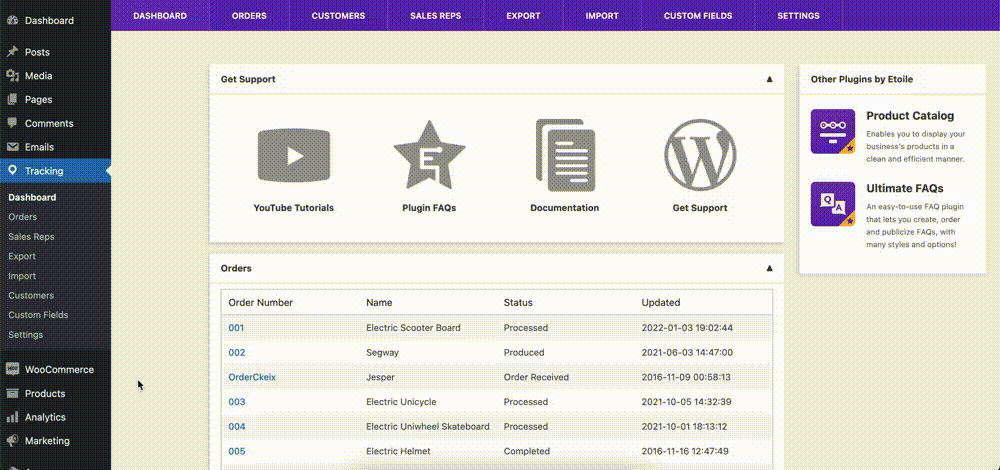This screenshot has width=1000, height=470.
Task: Open the IMPORT tab in purple bar
Action: point(602,15)
